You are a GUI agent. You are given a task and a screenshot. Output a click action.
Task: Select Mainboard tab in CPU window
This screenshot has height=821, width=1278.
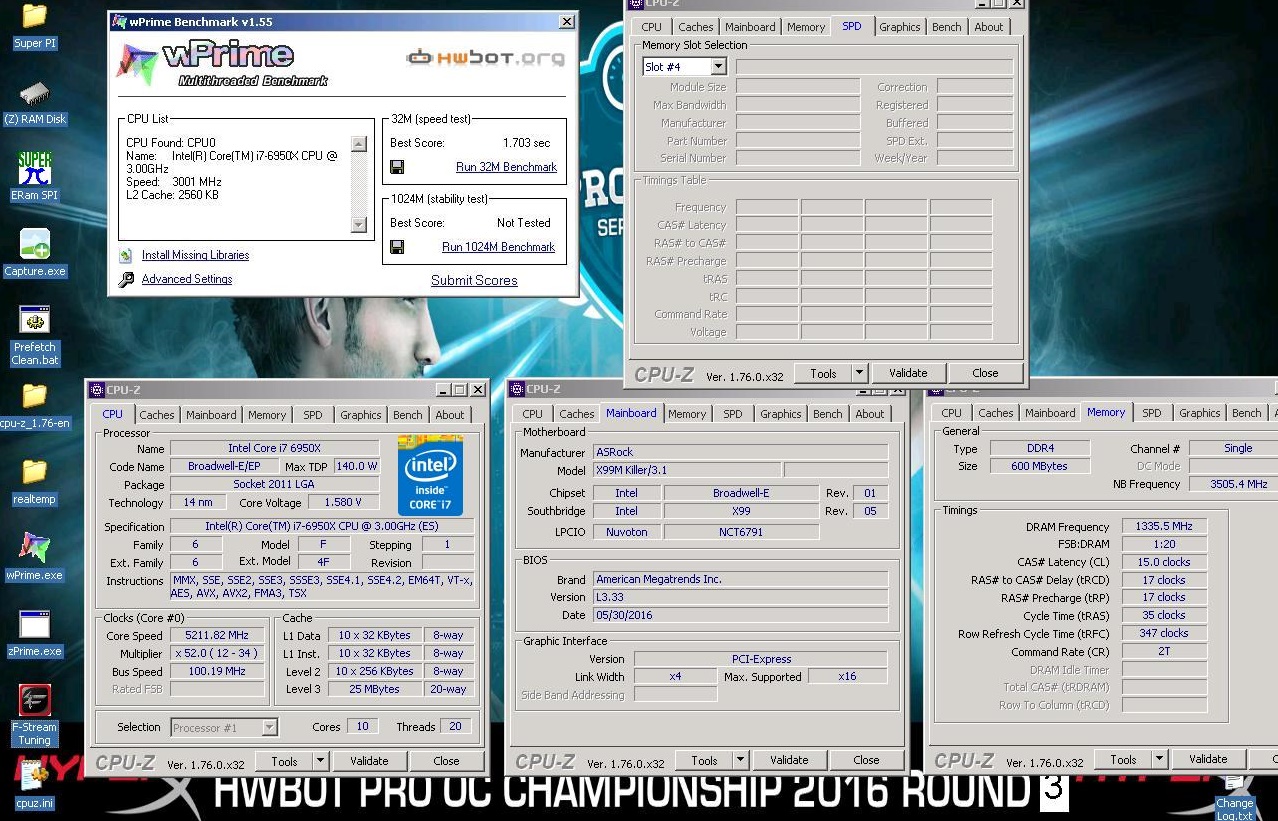(x=211, y=415)
